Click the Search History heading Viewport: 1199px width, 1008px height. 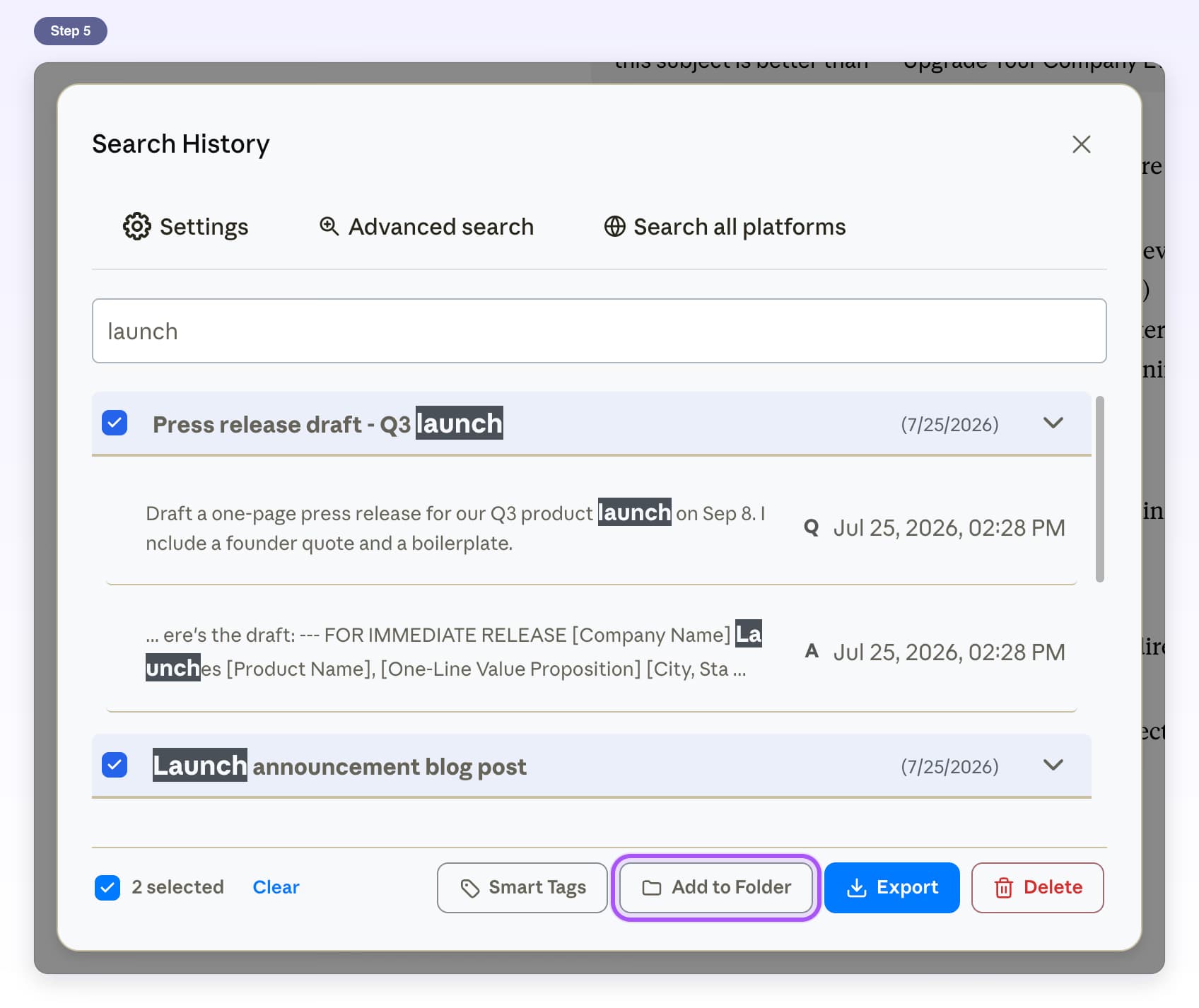click(x=181, y=144)
